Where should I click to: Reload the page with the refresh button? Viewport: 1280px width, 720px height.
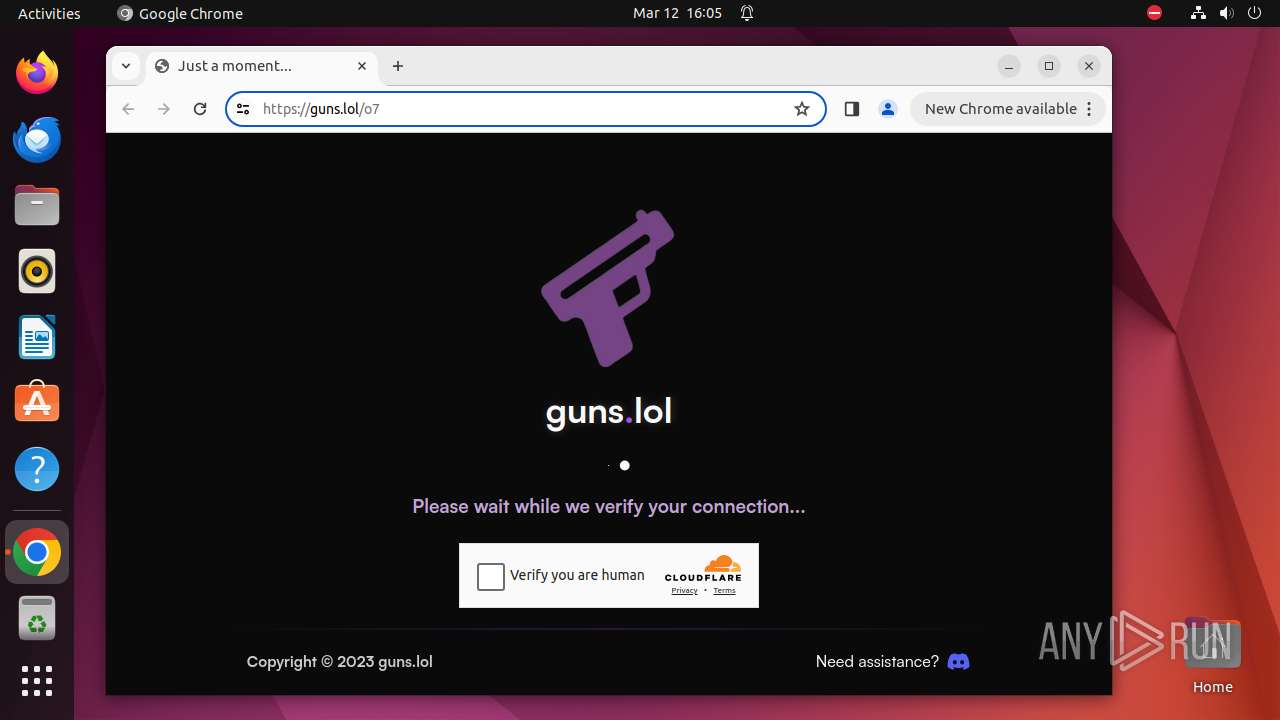click(x=200, y=109)
